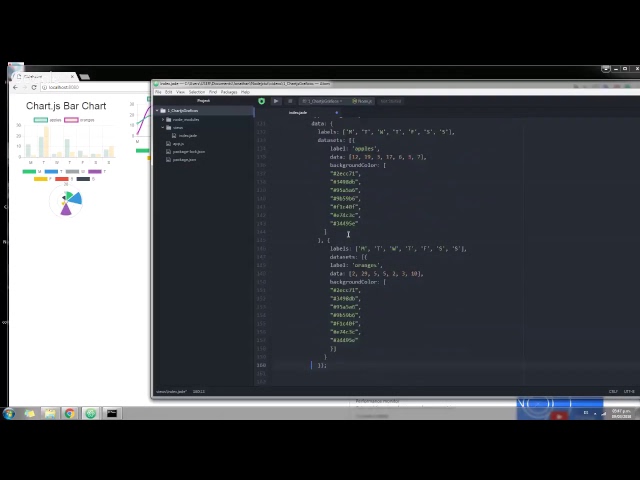Open the Atom editor from the taskbar

91,413
